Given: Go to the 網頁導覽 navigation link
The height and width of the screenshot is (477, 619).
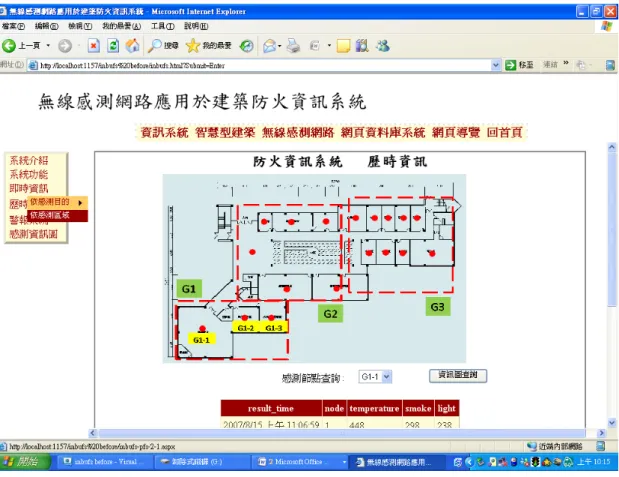Looking at the screenshot, I should coord(456,132).
